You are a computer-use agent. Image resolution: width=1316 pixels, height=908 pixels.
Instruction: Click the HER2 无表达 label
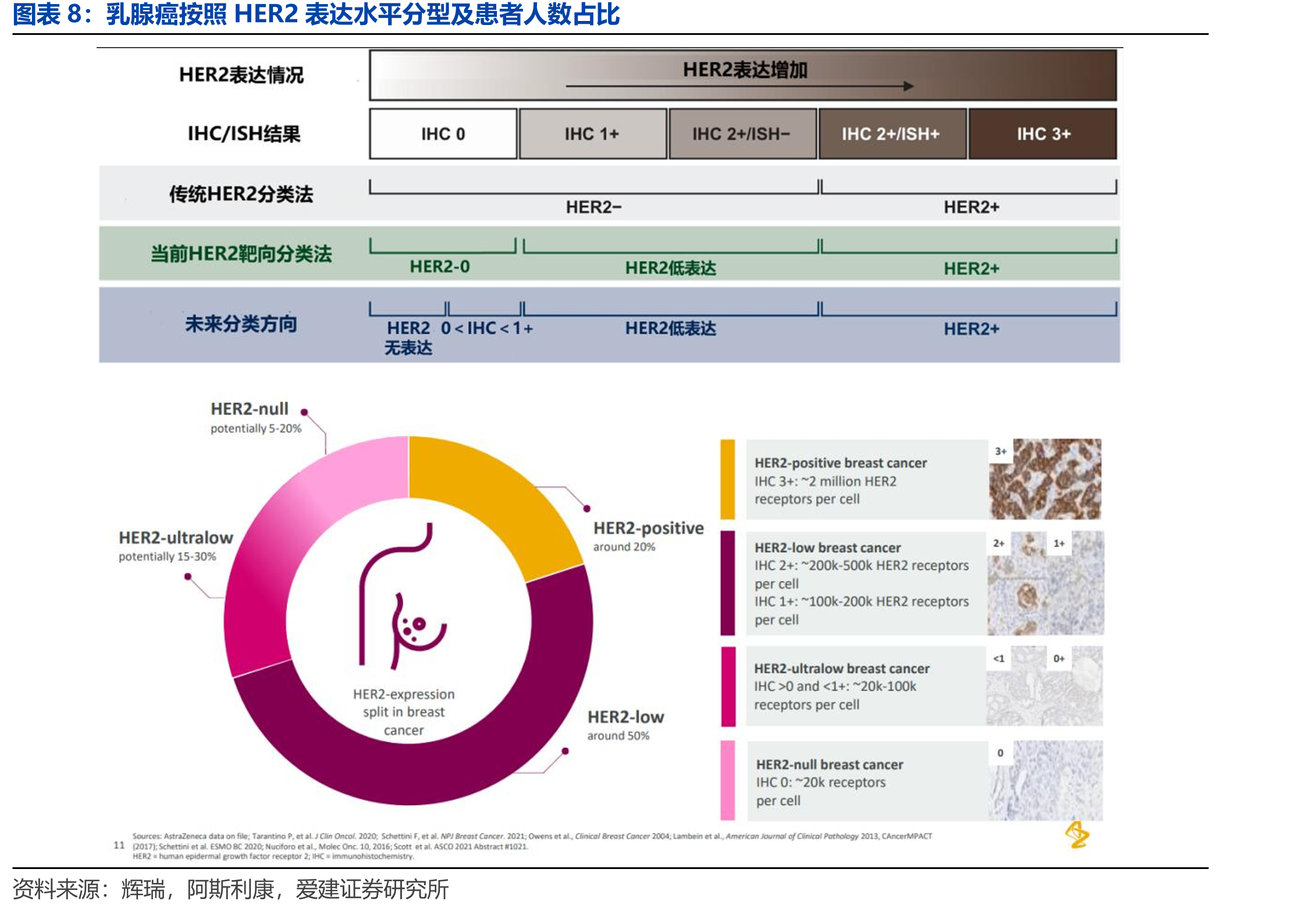pyautogui.click(x=408, y=338)
